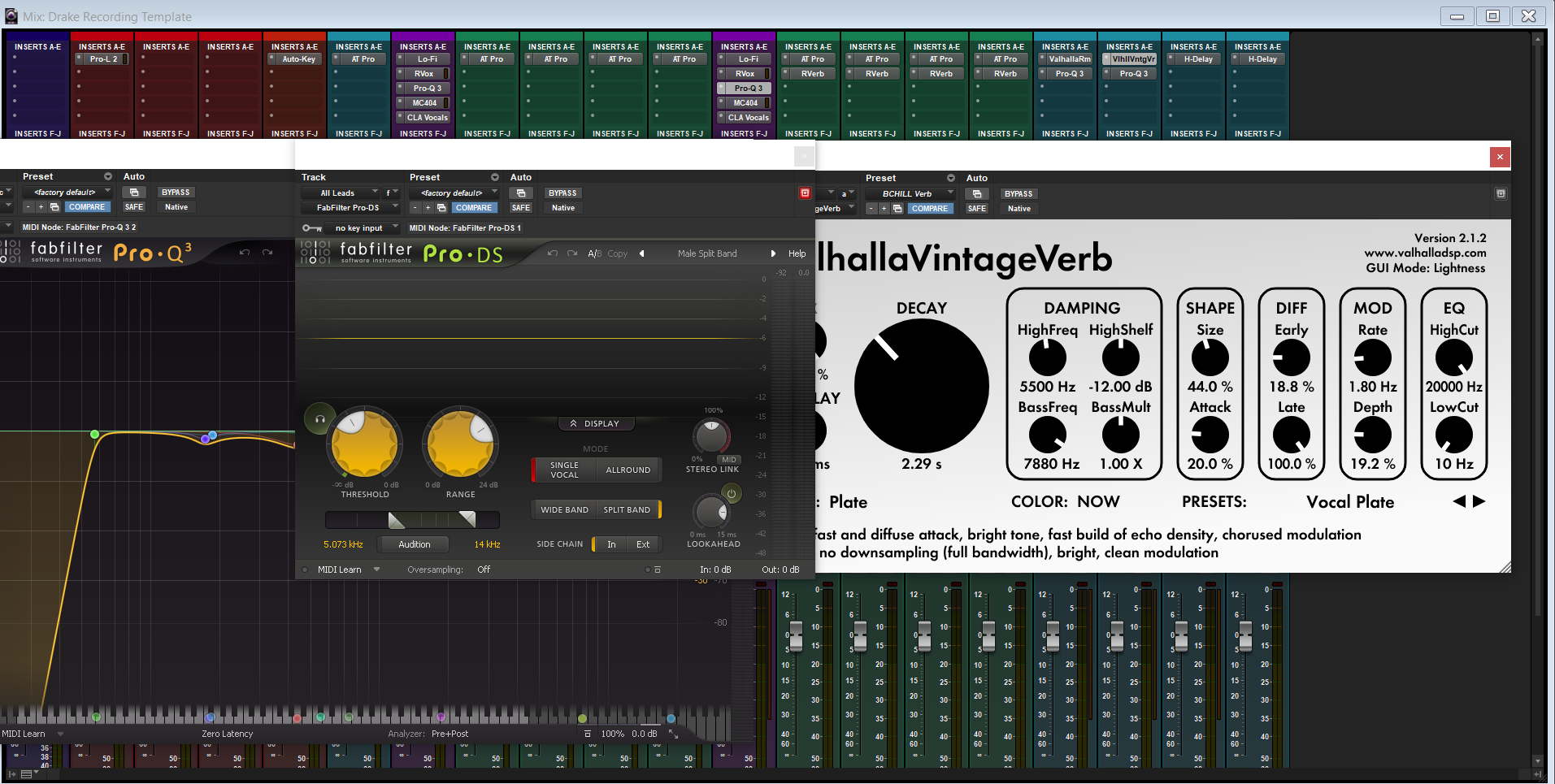Click the undo arrow in Pro-DS
1555x784 pixels.
coord(553,253)
